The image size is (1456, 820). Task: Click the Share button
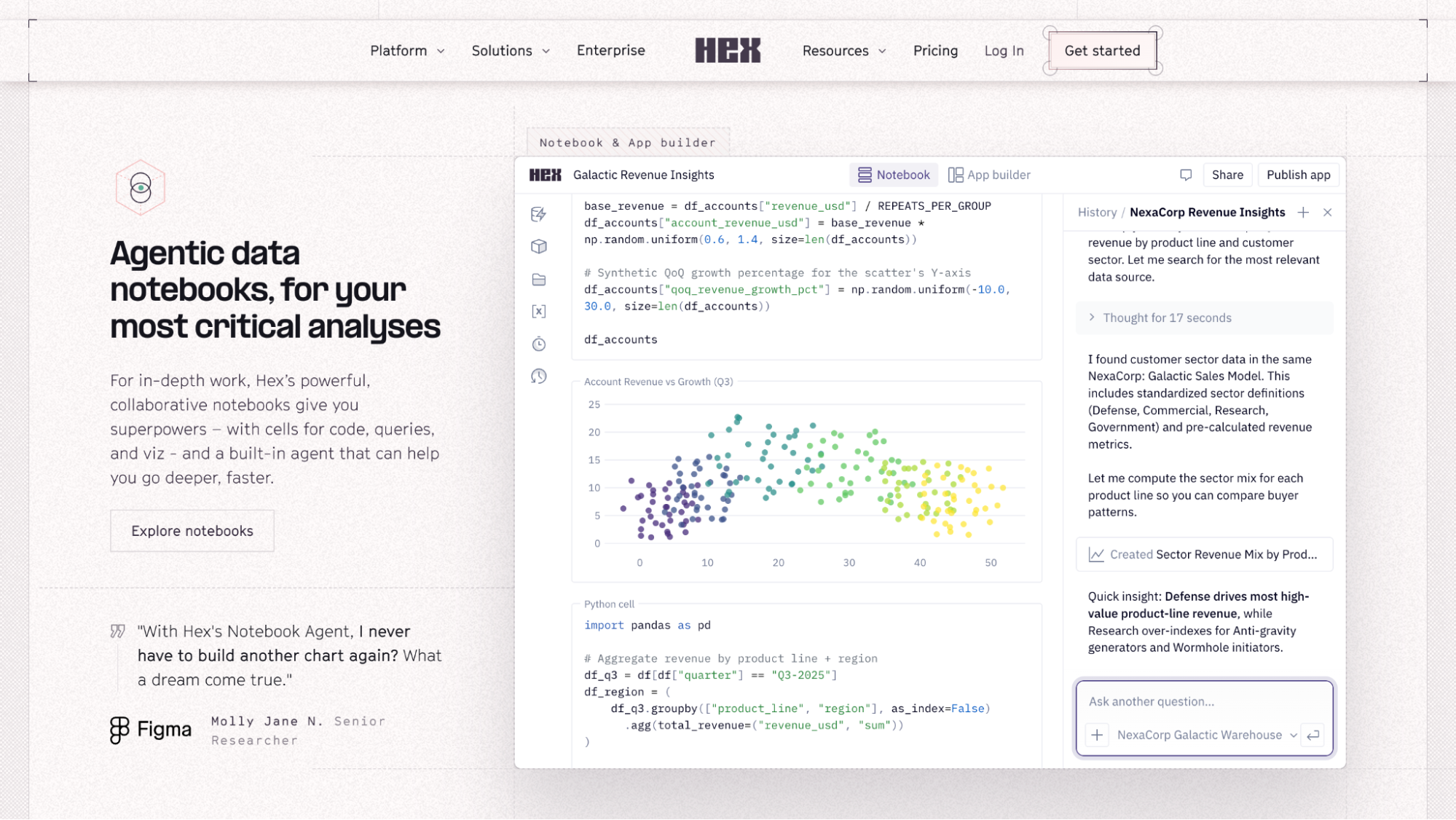point(1228,175)
